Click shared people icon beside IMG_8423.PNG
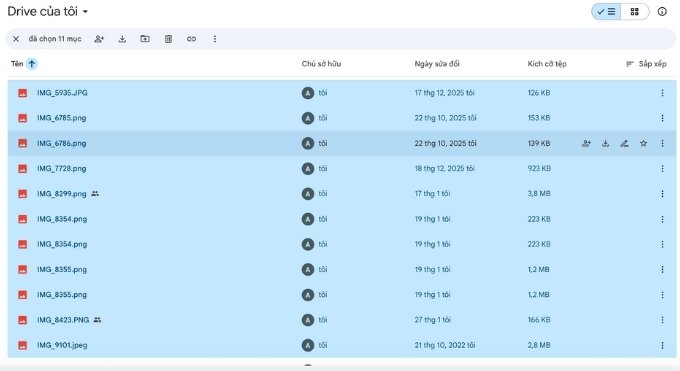Viewport: 680px width, 371px height. click(x=97, y=320)
